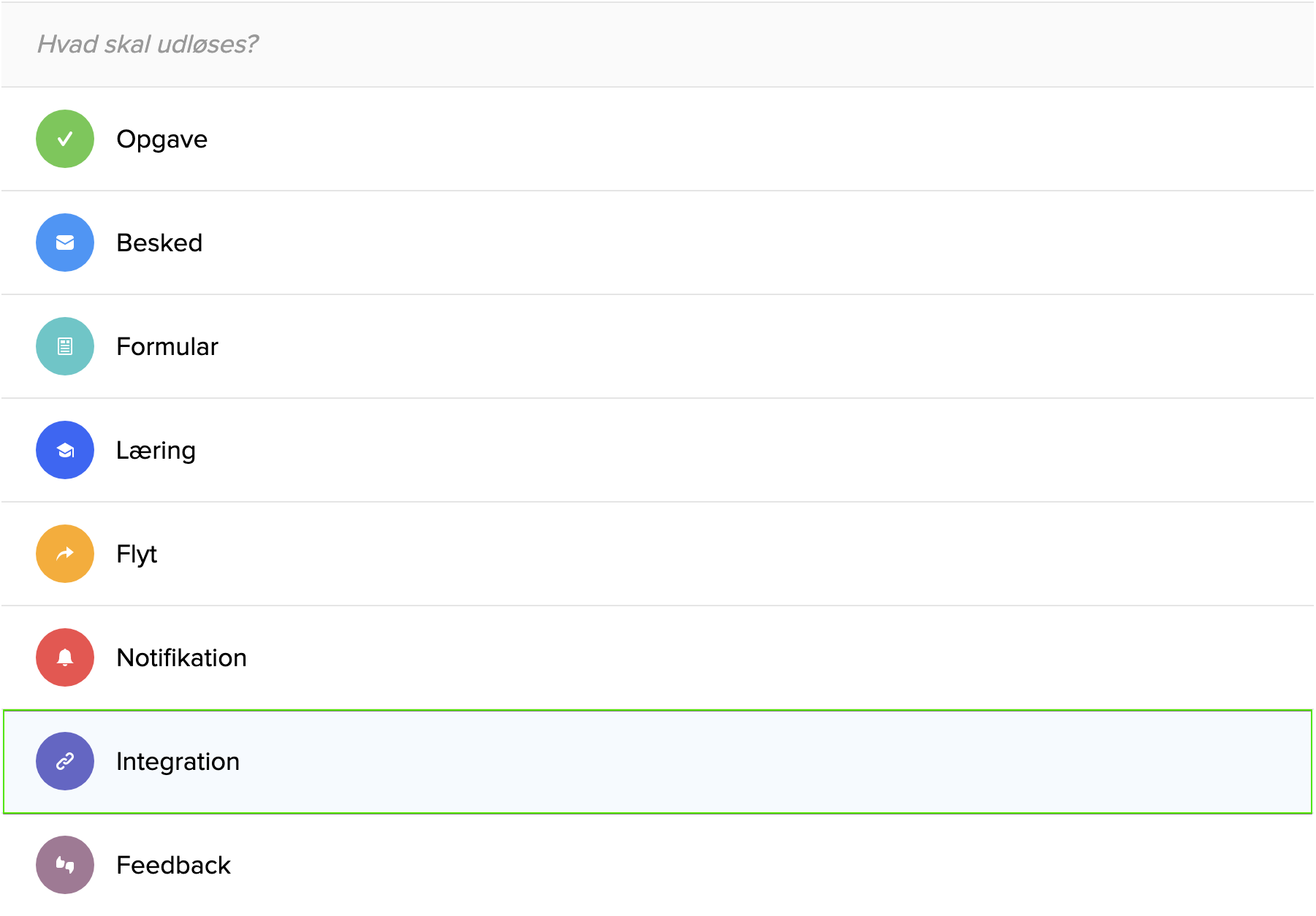Select the Notifikation text label
The height and width of the screenshot is (916, 1316).
tap(181, 657)
